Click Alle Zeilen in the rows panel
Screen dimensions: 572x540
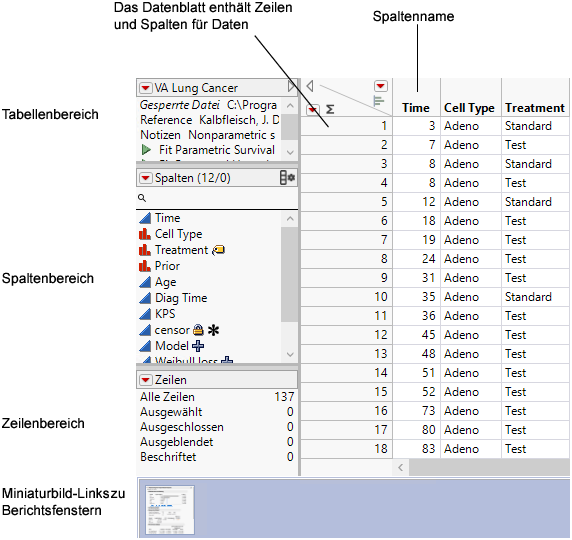167,397
